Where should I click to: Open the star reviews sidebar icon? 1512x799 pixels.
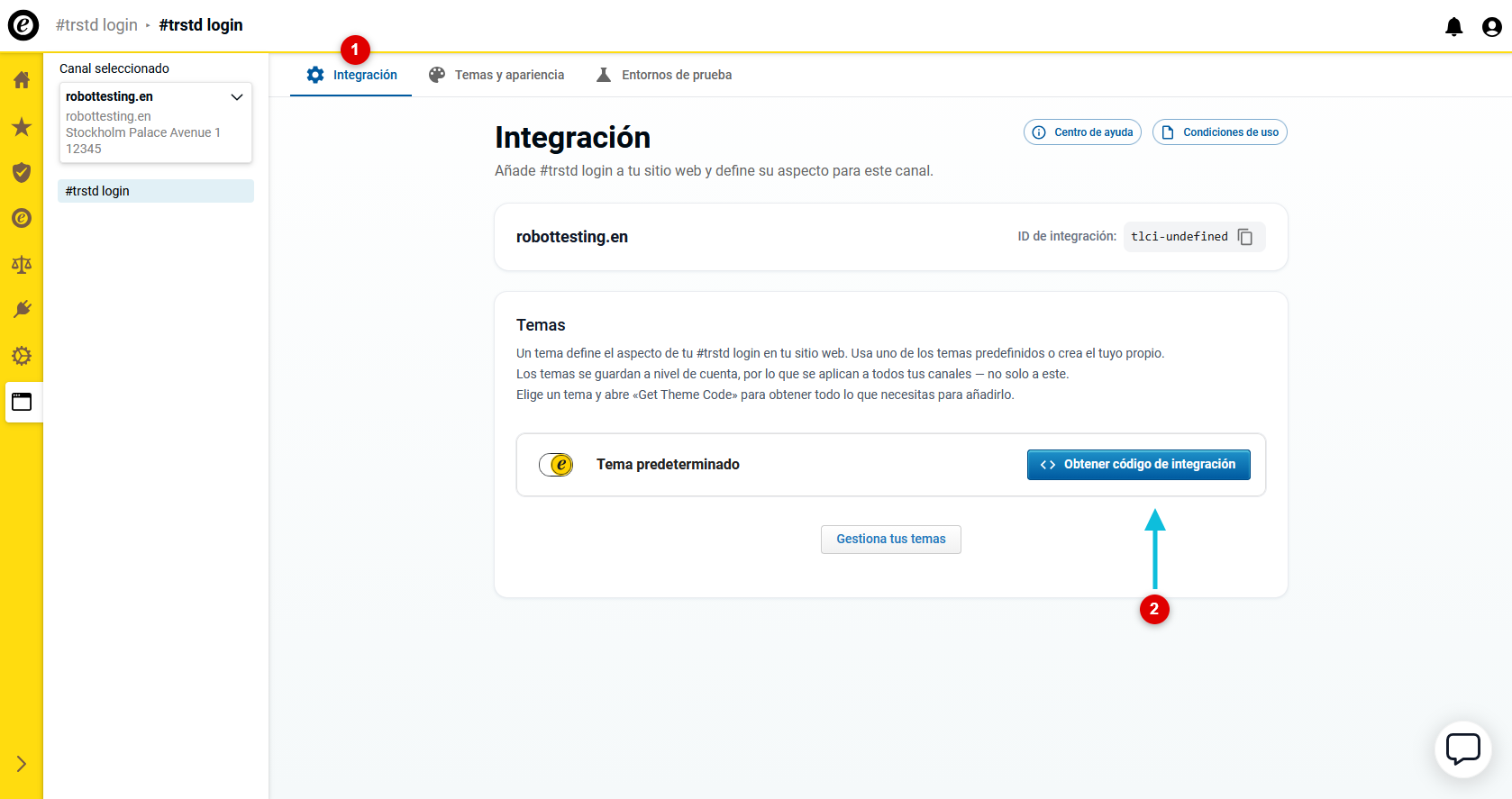(x=22, y=127)
